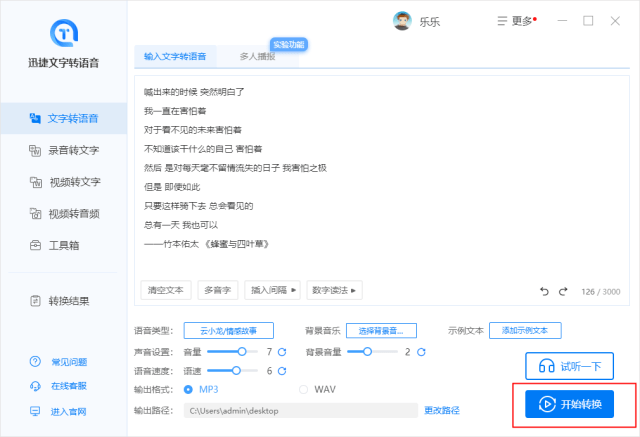
Task: Click the undo arrow icon
Action: (x=544, y=291)
